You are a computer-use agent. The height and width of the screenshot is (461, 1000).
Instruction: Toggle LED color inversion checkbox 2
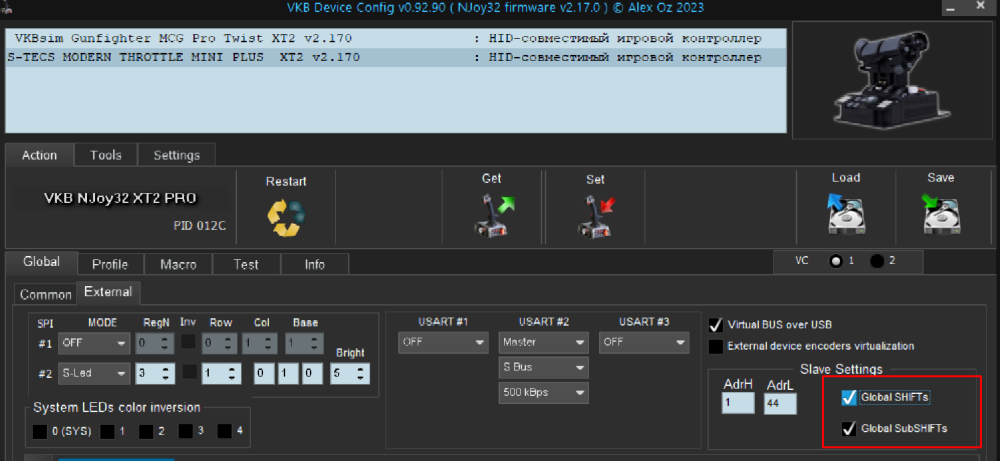(x=146, y=432)
